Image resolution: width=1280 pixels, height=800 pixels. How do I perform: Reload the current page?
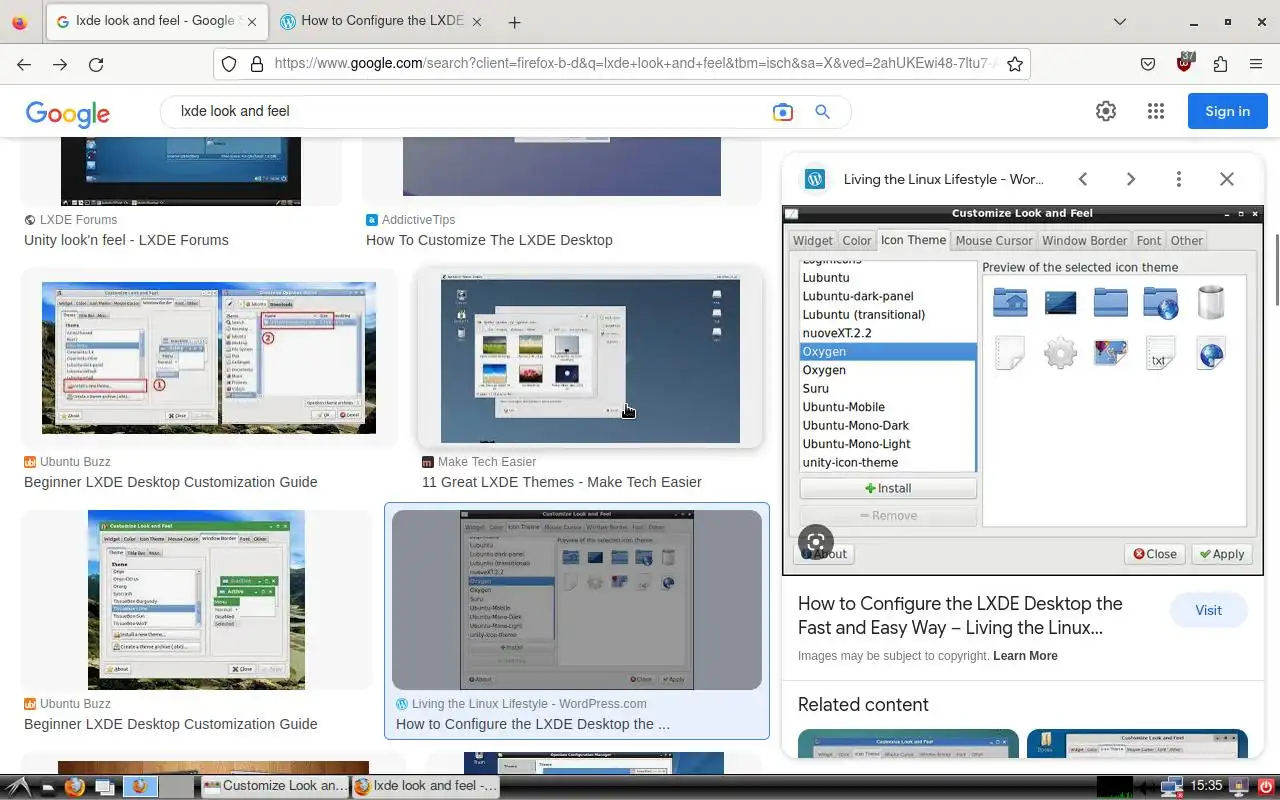click(x=96, y=64)
